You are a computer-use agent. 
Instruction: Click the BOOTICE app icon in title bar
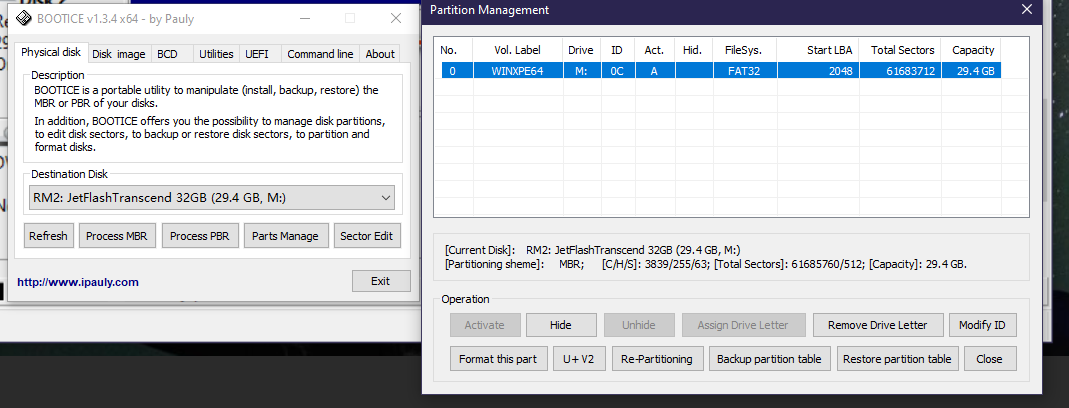(22, 18)
